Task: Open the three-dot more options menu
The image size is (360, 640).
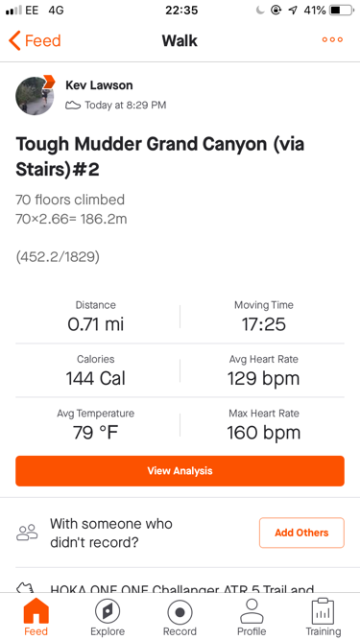Action: 332,40
